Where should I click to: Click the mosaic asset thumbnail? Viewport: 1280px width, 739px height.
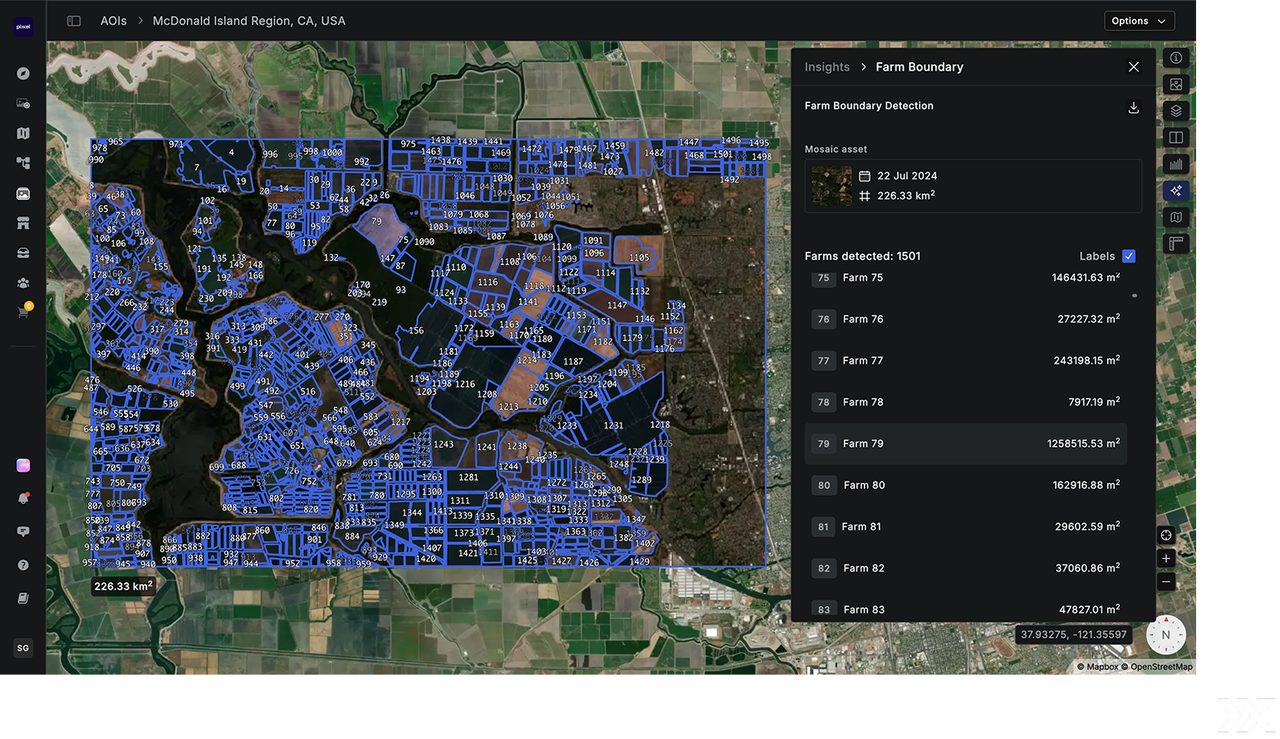[x=832, y=186]
